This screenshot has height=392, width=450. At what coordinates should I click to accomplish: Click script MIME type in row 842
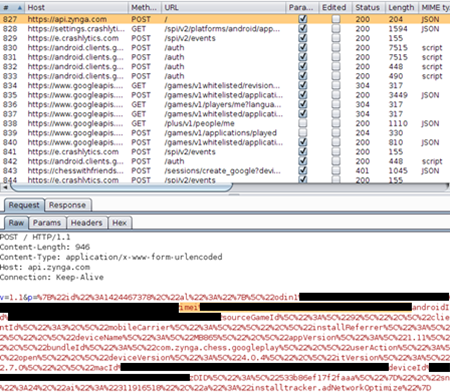432,161
